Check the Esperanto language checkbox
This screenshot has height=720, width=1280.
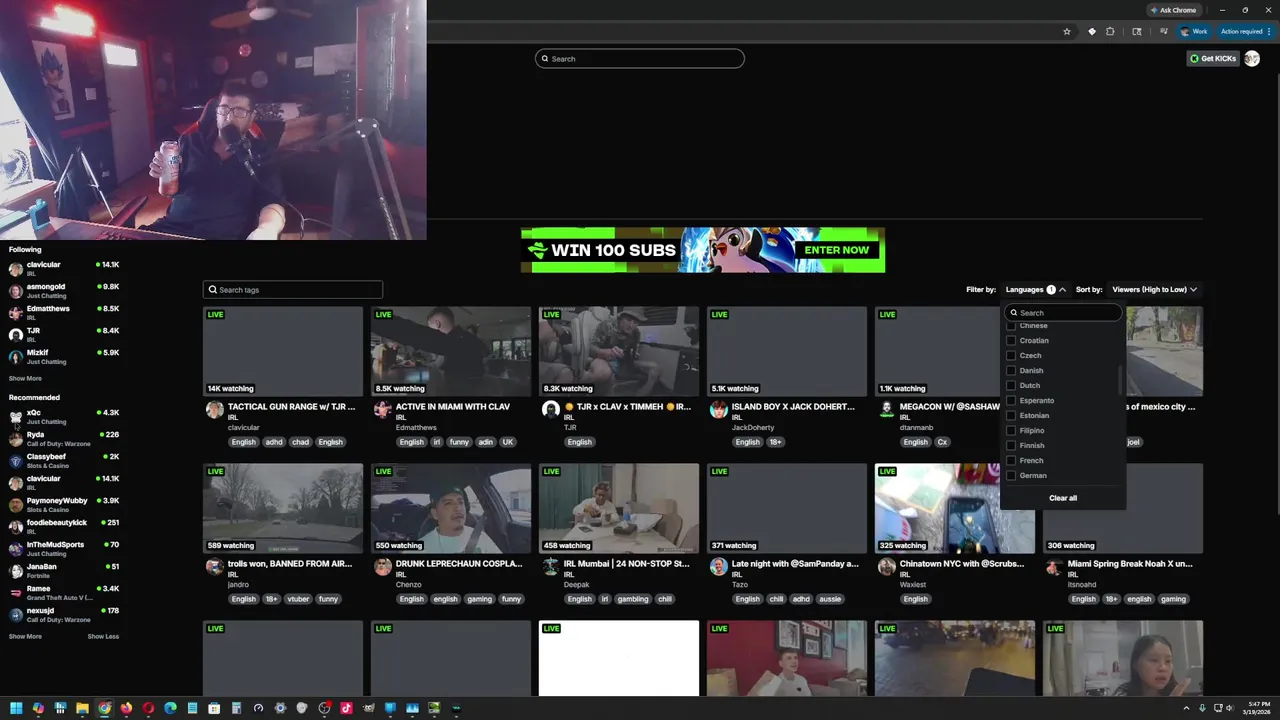tap(1011, 400)
